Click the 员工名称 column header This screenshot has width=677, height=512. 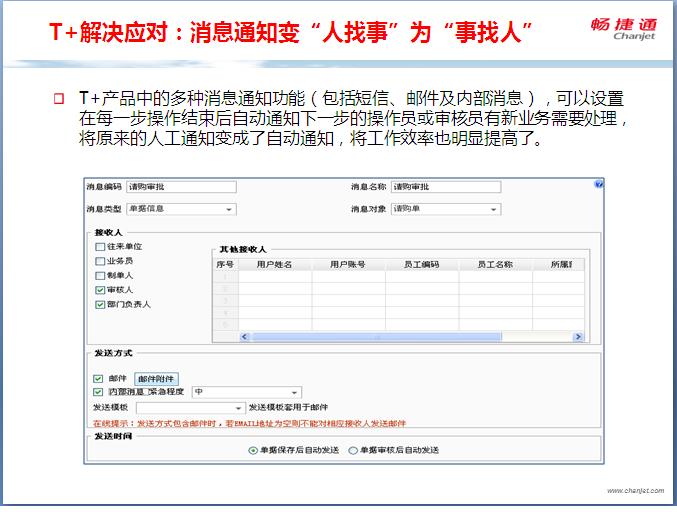pos(495,264)
